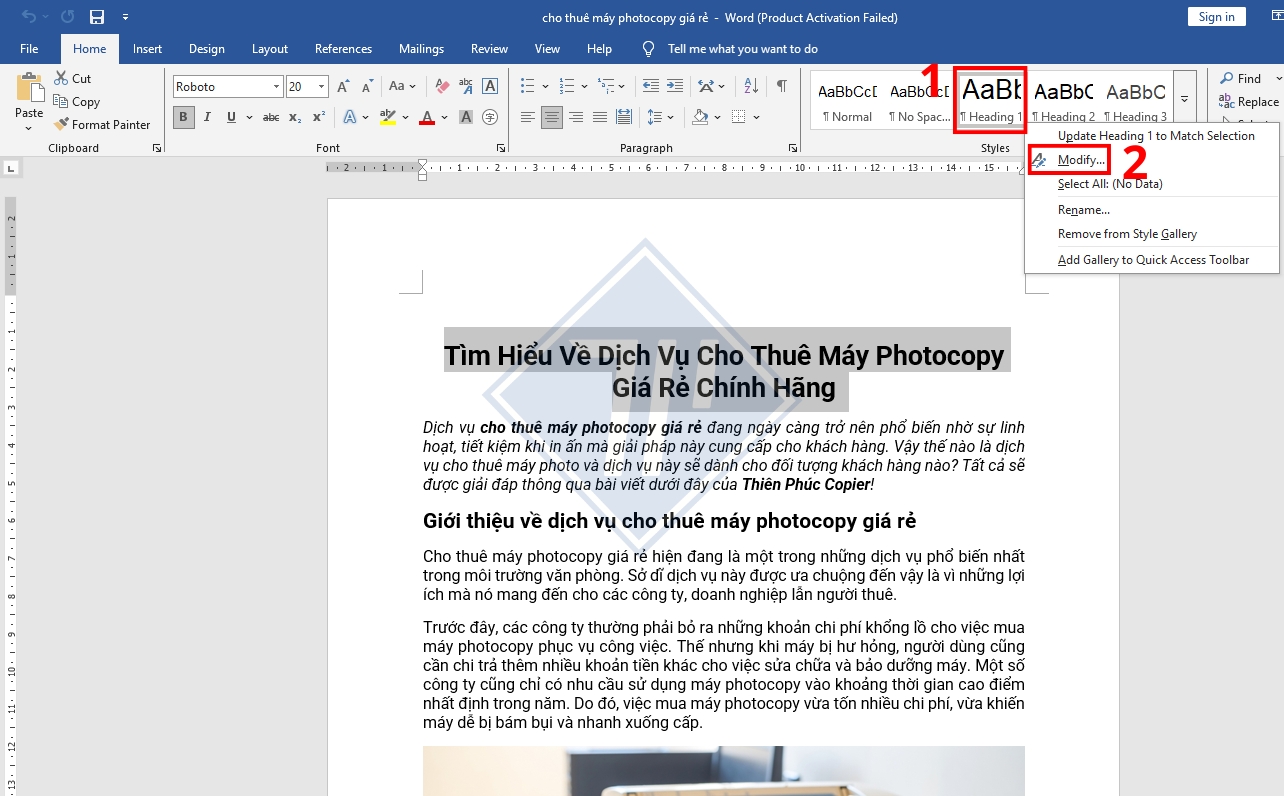This screenshot has width=1284, height=796.
Task: Click the Center alignment icon
Action: (552, 118)
